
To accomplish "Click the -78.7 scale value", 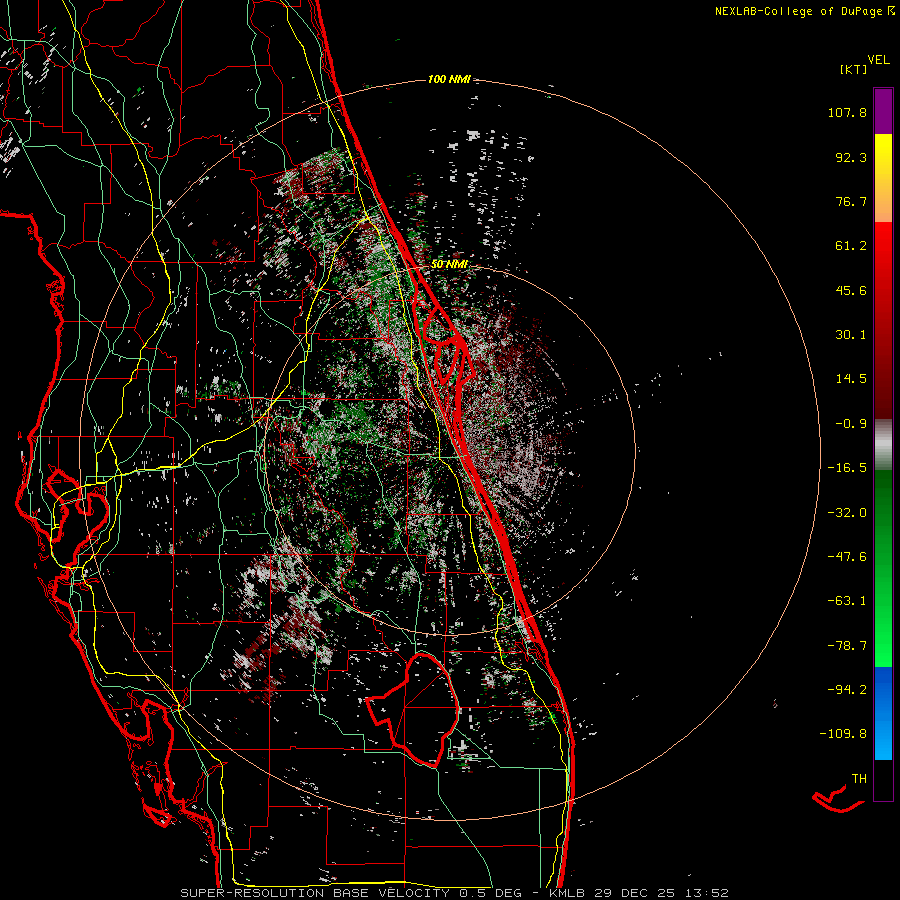I will [x=847, y=646].
